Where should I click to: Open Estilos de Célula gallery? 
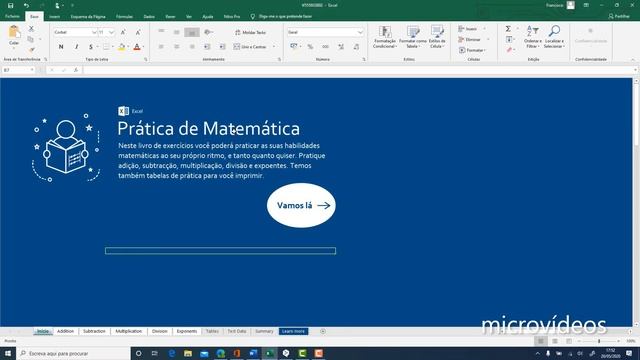pyautogui.click(x=437, y=37)
